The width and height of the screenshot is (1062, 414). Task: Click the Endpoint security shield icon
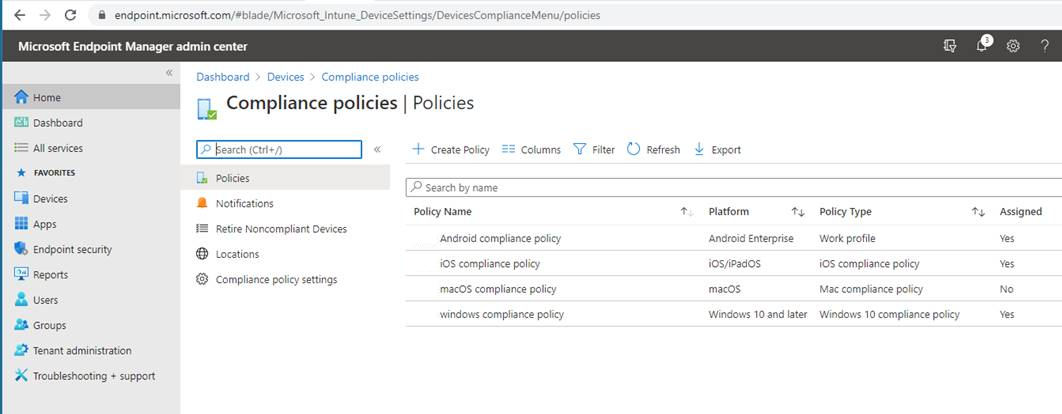click(21, 249)
